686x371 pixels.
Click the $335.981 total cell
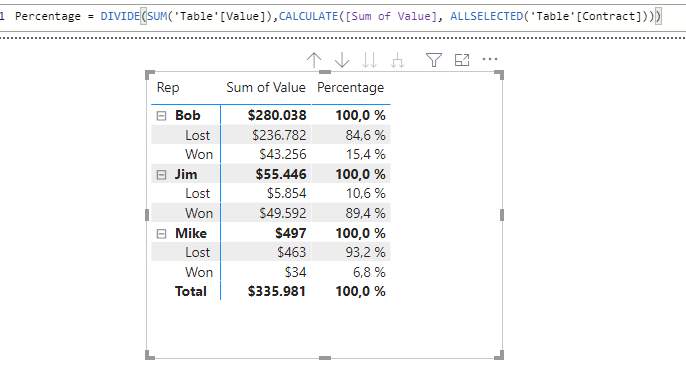click(276, 291)
